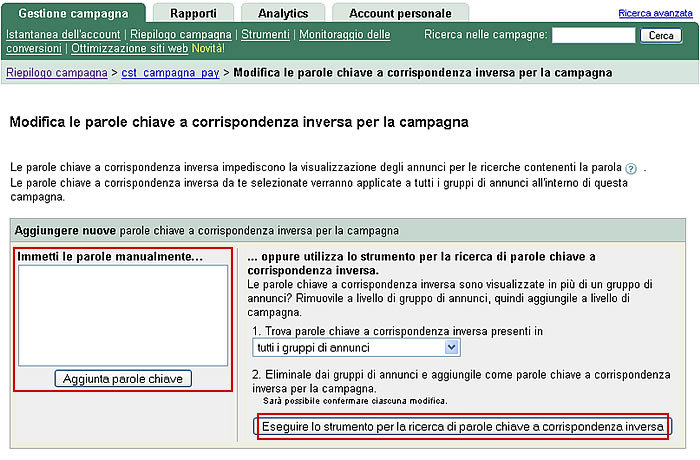Open Riepilogo campagna in green navigation bar

(181, 34)
